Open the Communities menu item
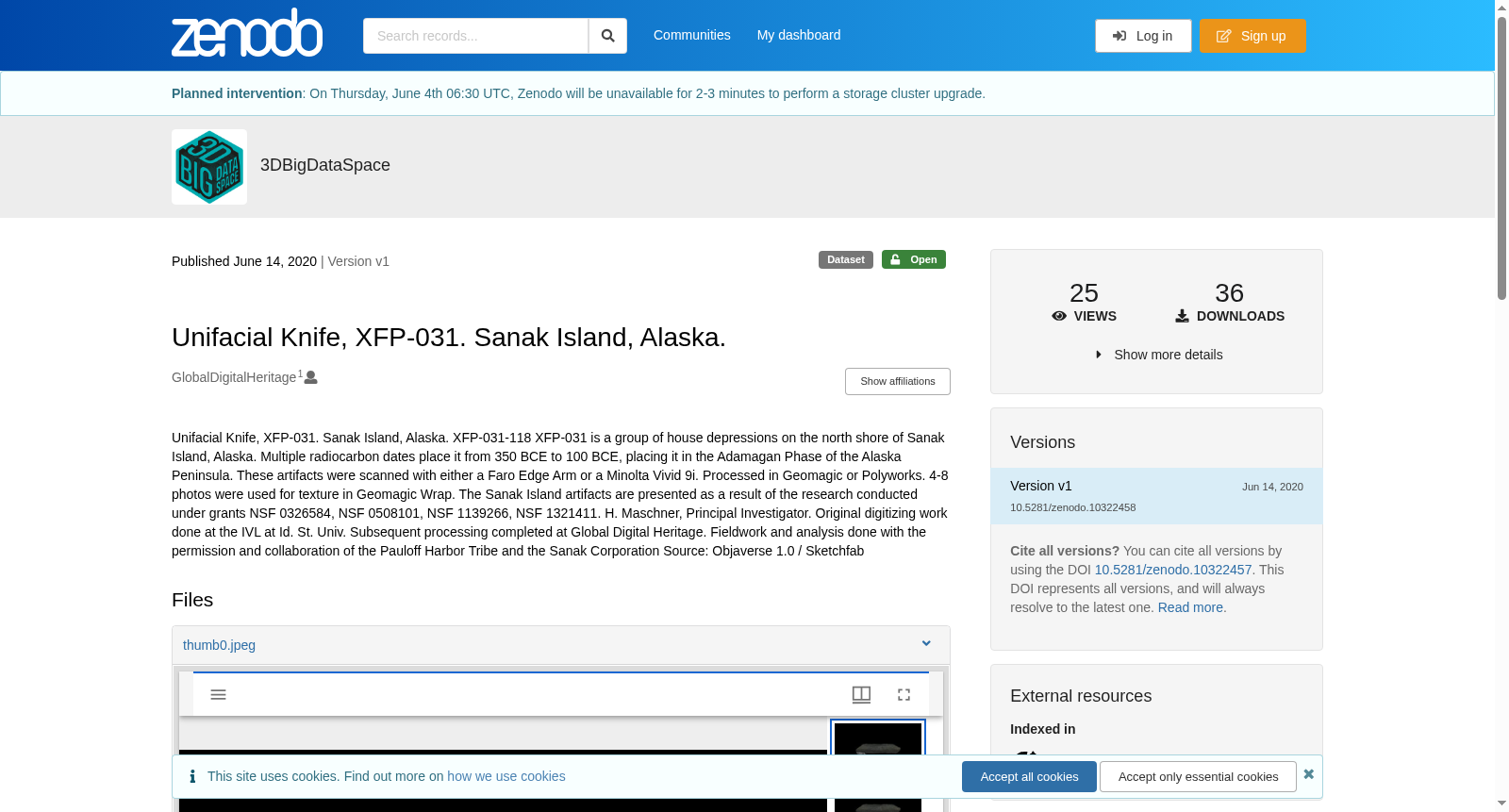Image resolution: width=1509 pixels, height=812 pixels. pos(691,35)
